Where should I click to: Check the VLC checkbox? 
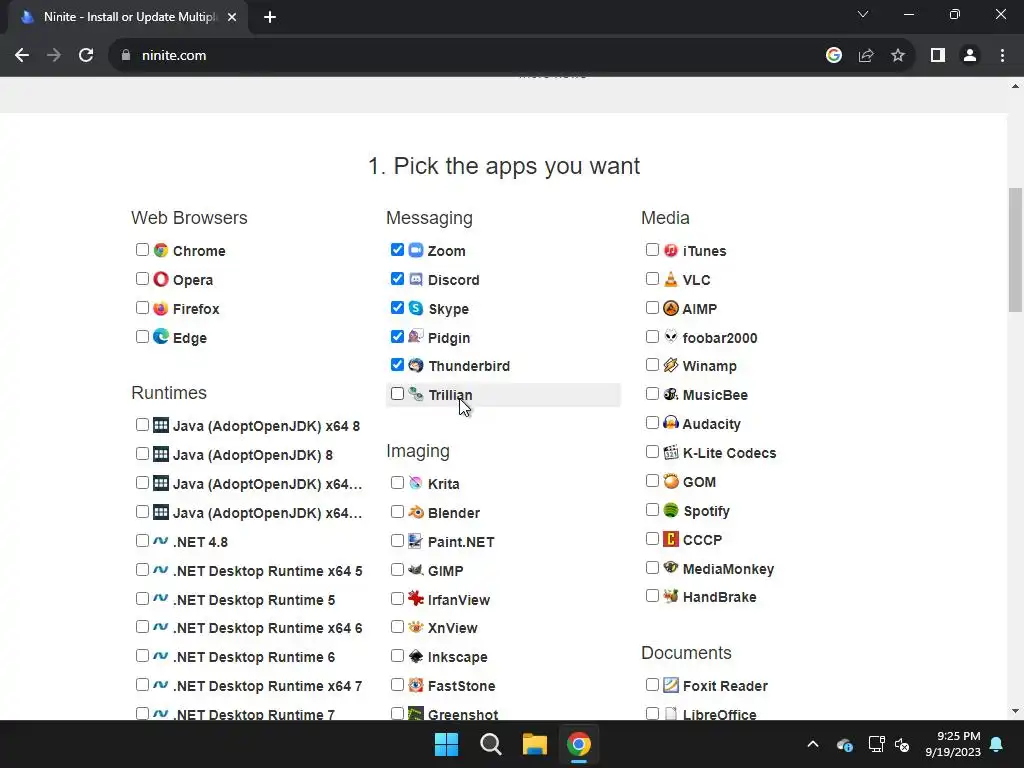pyautogui.click(x=652, y=278)
